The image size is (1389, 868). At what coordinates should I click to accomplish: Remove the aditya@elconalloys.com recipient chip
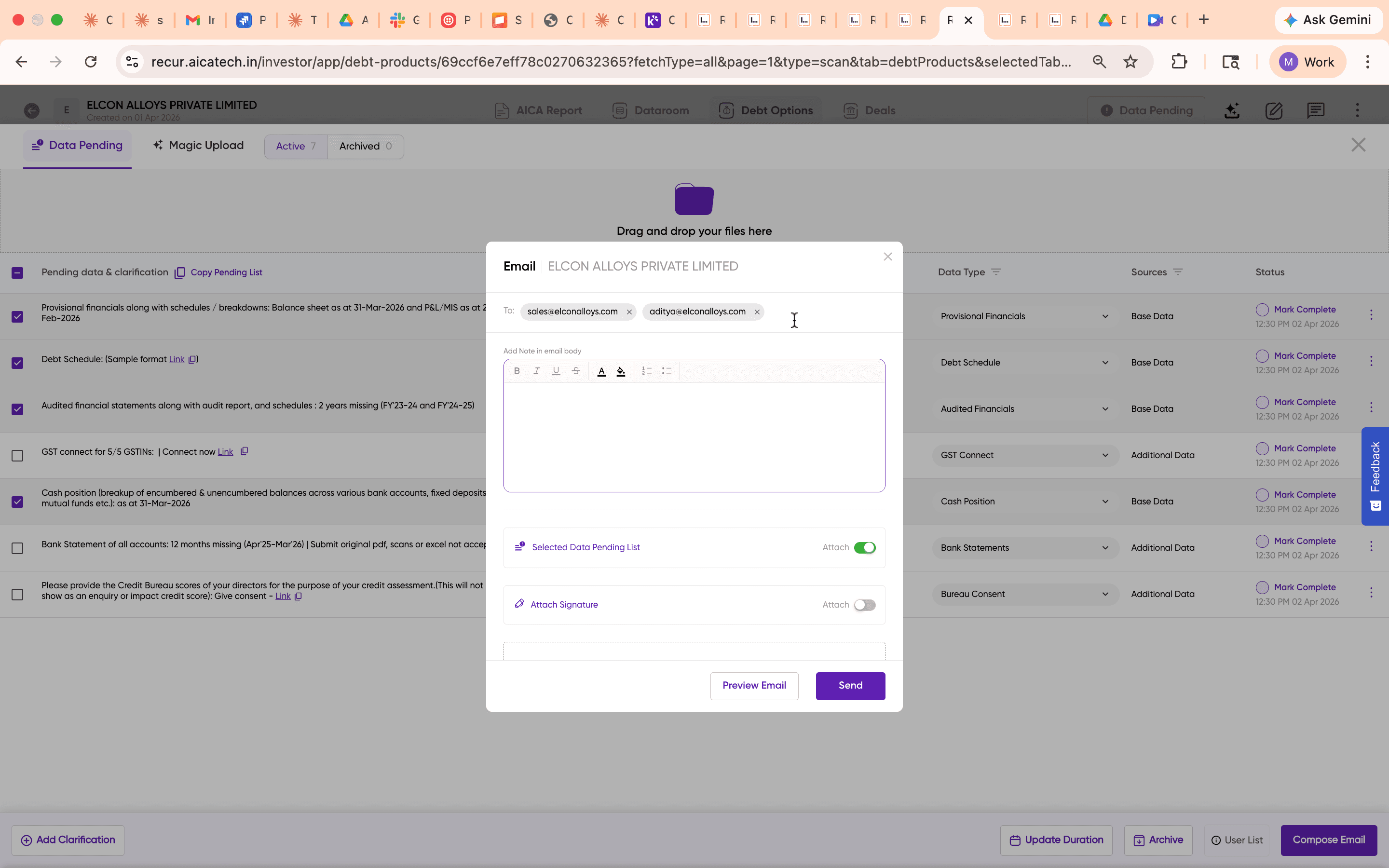(x=757, y=312)
